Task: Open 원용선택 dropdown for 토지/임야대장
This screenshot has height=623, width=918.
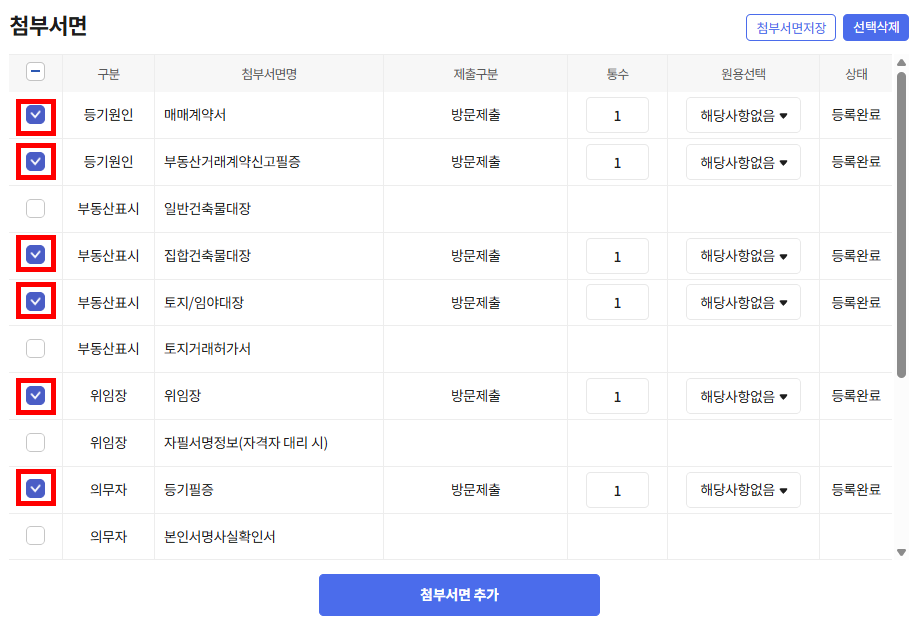Action: tap(743, 302)
